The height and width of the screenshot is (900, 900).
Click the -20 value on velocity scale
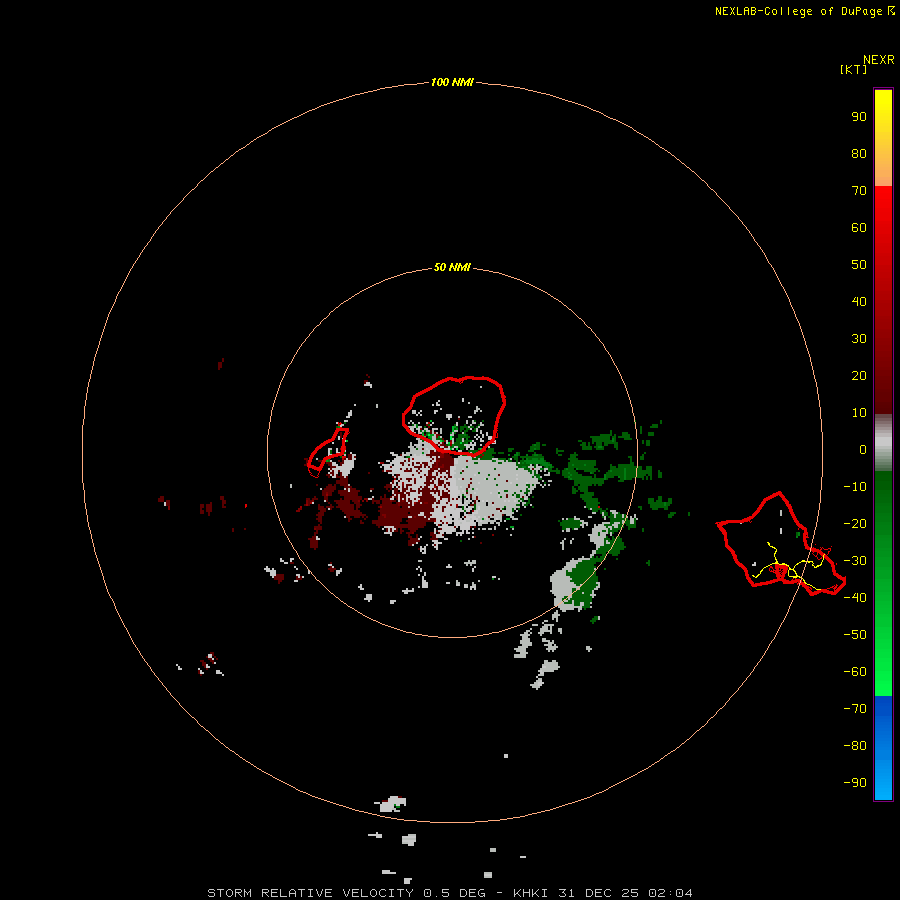855,523
